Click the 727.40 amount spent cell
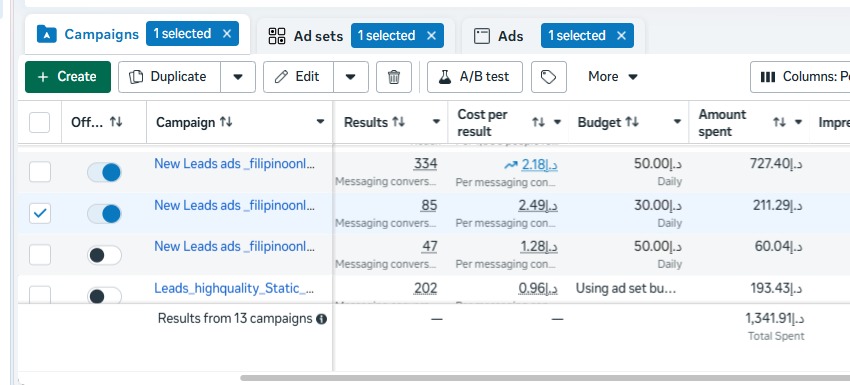This screenshot has width=850, height=385. tap(776, 164)
